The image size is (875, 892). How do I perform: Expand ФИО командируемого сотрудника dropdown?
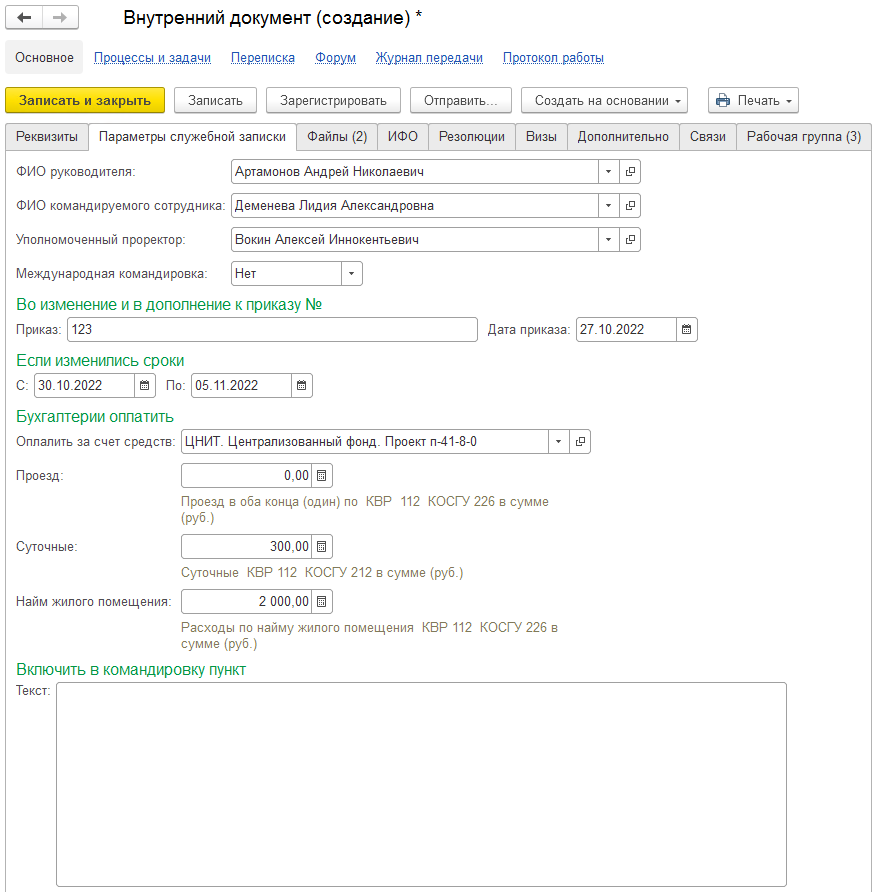click(608, 205)
